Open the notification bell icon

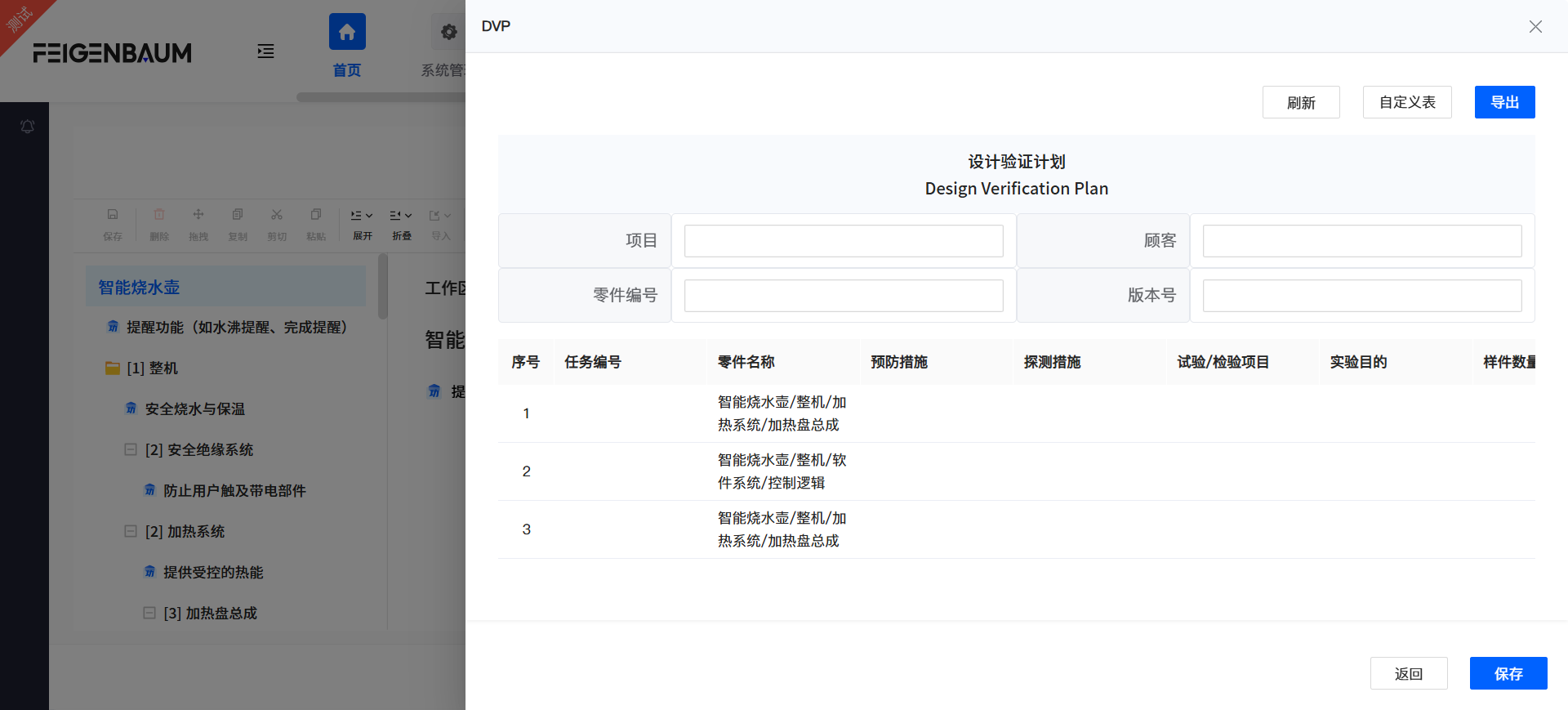pyautogui.click(x=27, y=127)
